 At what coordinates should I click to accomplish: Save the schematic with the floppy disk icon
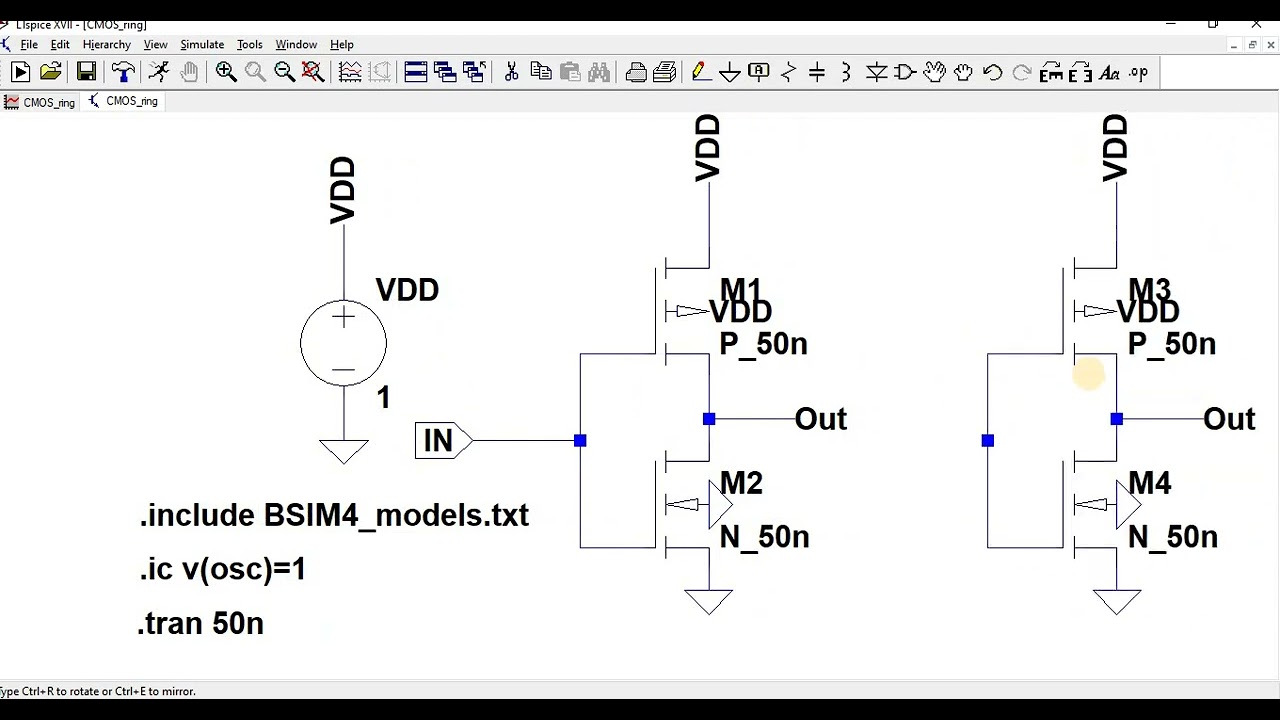click(x=86, y=72)
